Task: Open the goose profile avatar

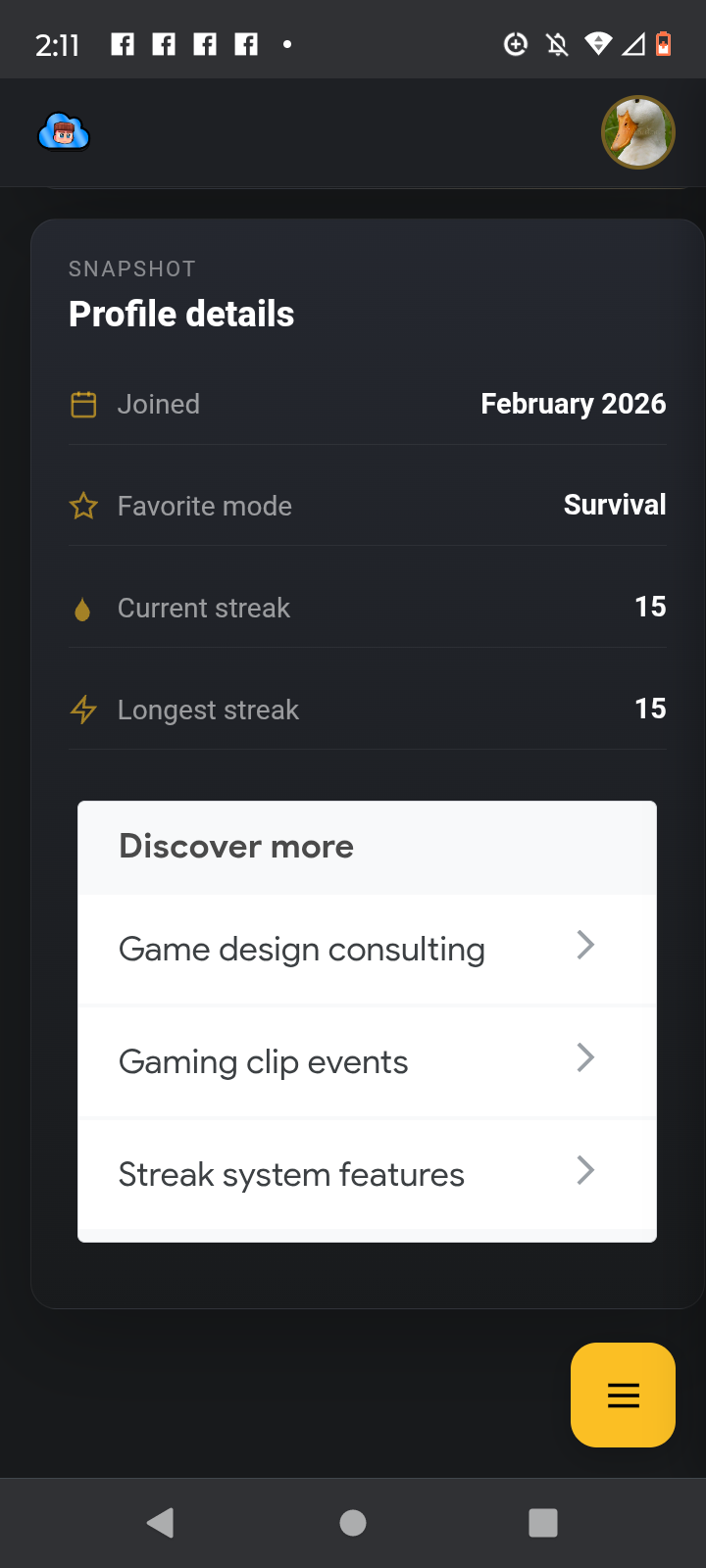Action: (x=637, y=132)
